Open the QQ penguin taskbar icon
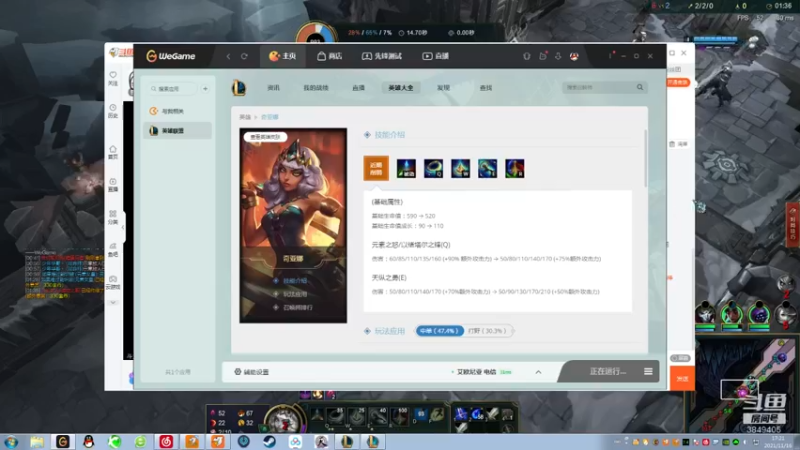 (x=89, y=442)
